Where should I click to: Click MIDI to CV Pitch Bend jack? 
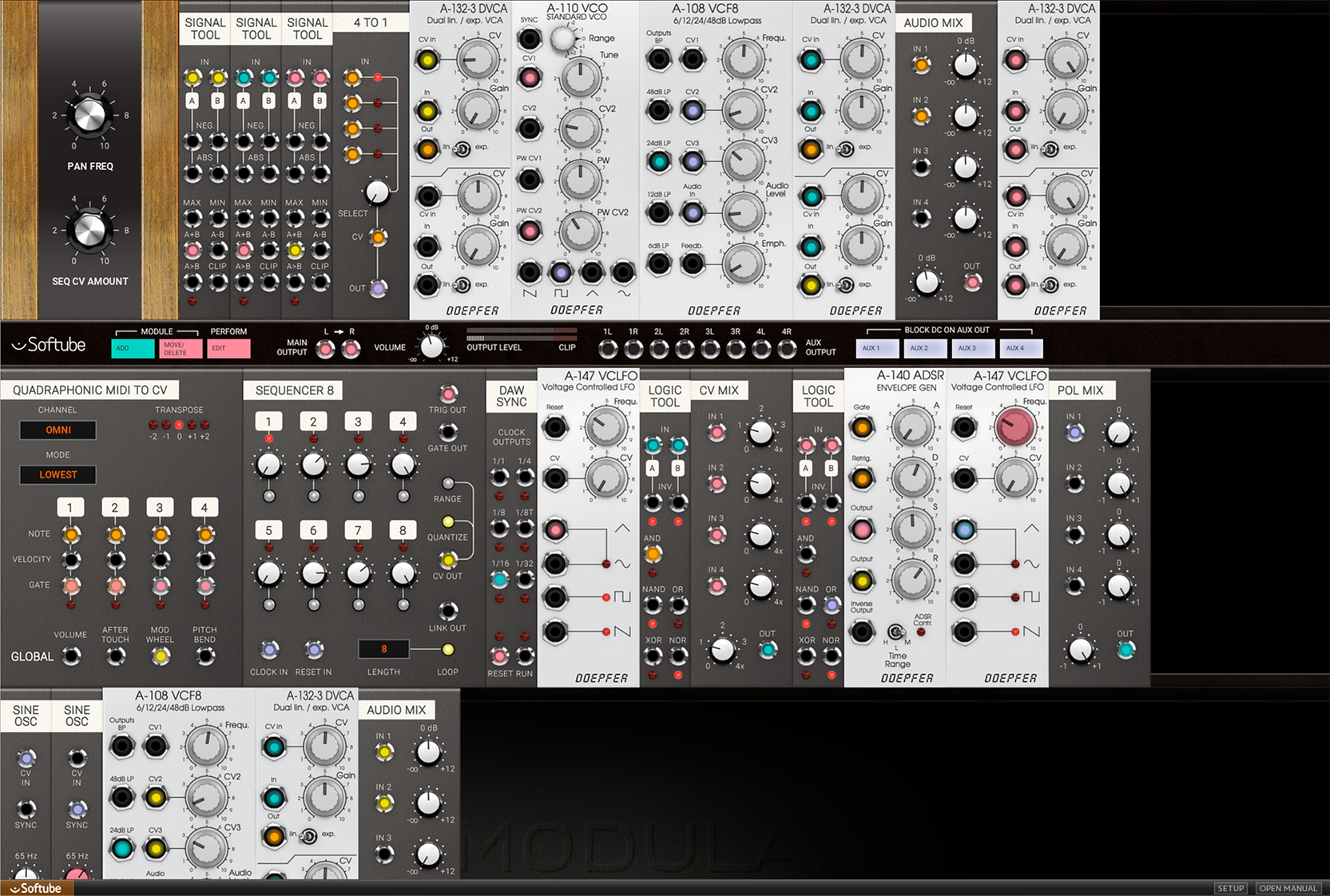click(205, 656)
